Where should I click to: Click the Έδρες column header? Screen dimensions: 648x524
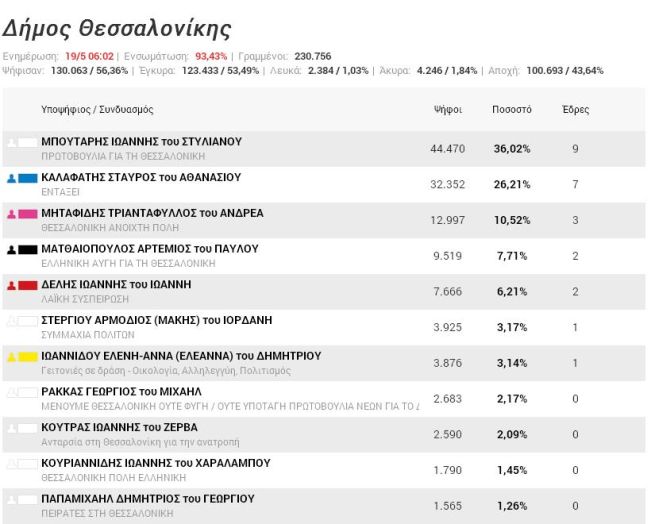pos(576,109)
